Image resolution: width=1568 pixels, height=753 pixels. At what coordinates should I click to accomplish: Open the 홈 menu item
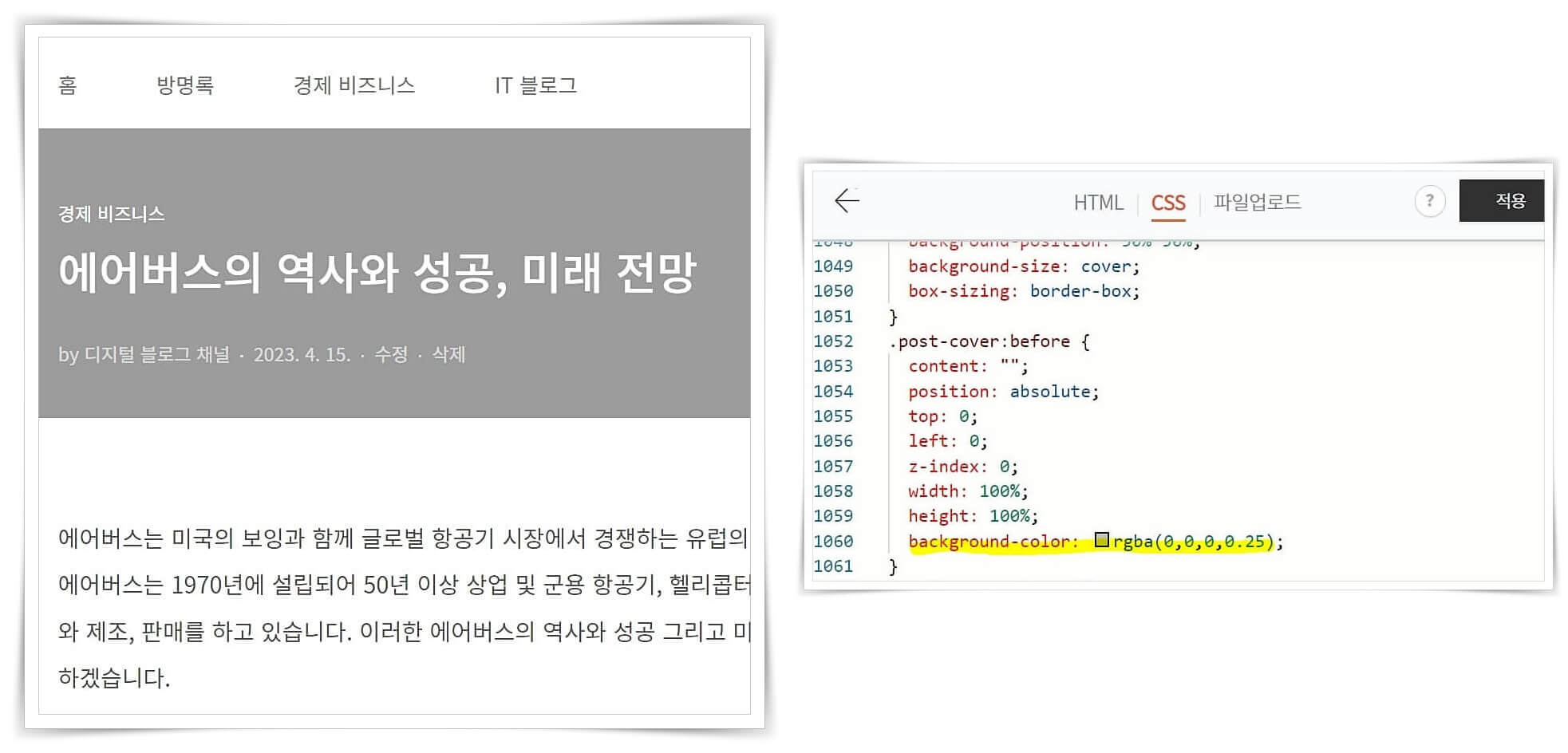tap(68, 85)
